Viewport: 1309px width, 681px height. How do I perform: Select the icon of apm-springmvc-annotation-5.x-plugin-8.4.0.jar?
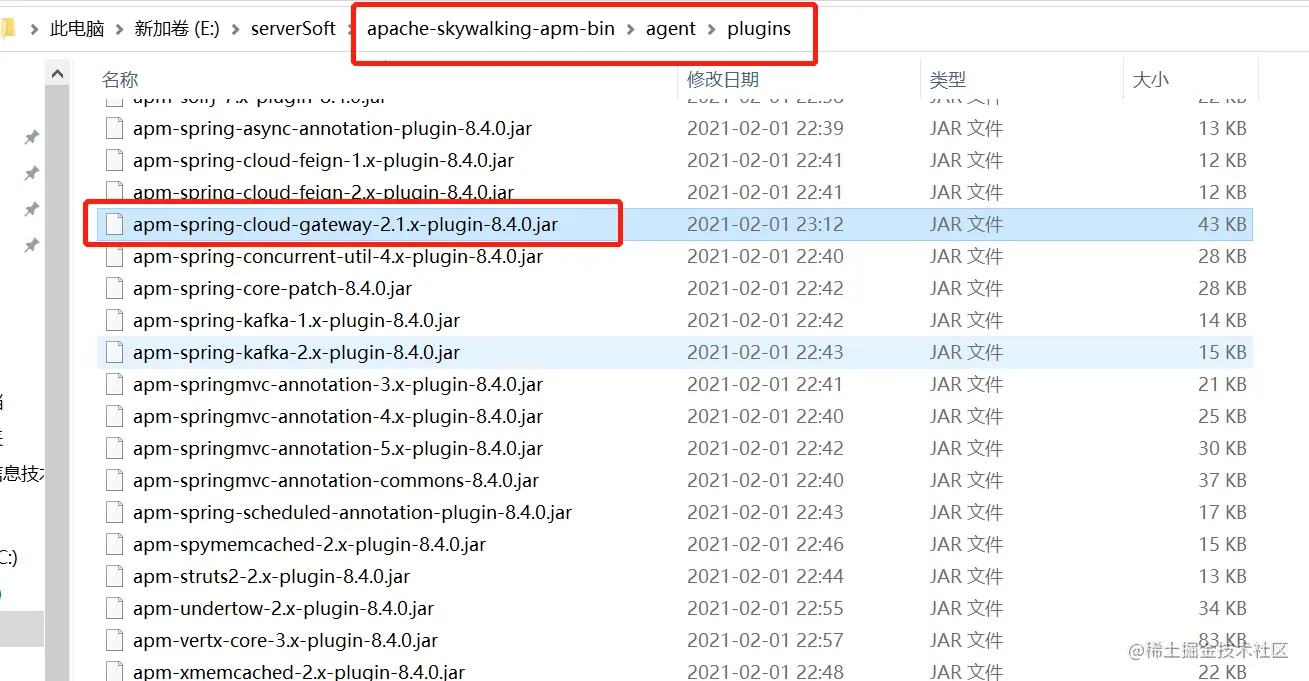(114, 448)
